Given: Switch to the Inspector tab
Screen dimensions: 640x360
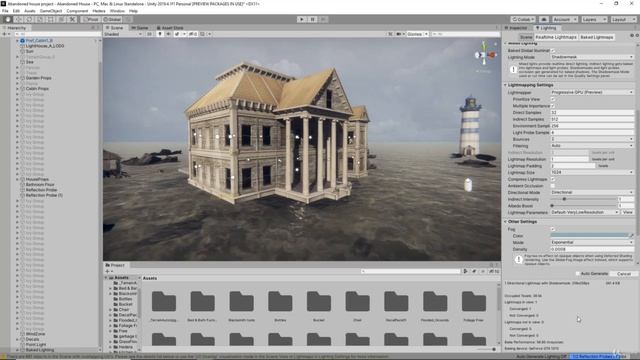Looking at the screenshot, I should (516, 28).
